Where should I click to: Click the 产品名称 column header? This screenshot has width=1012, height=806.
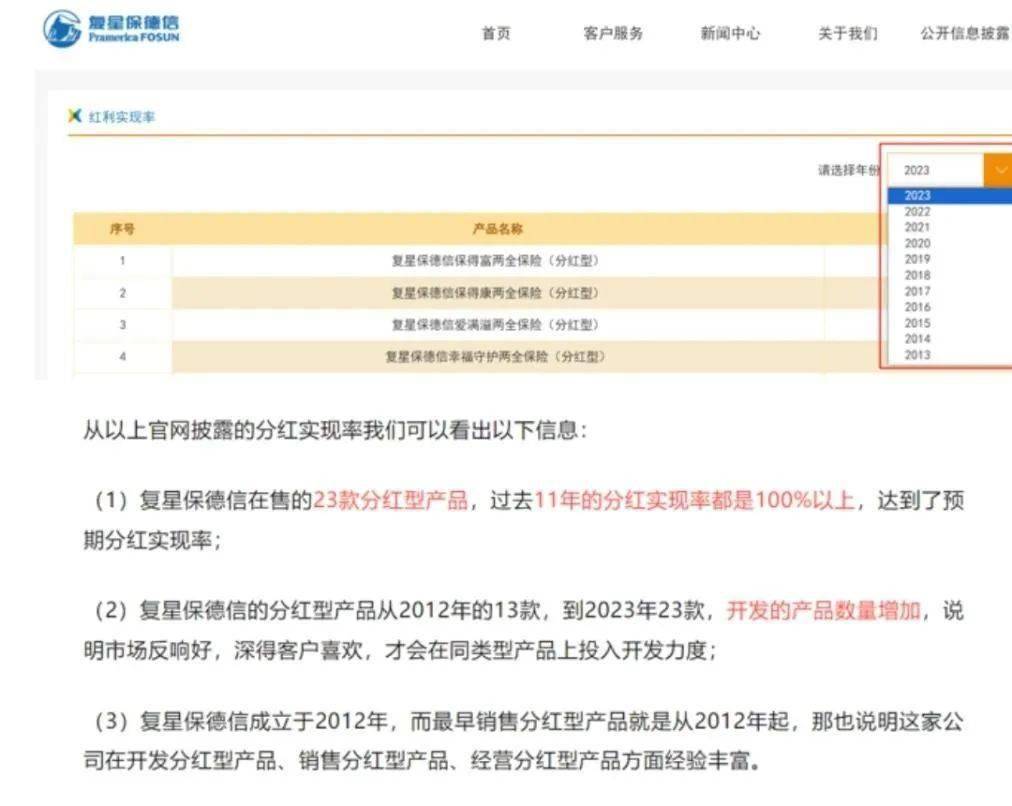pos(497,229)
